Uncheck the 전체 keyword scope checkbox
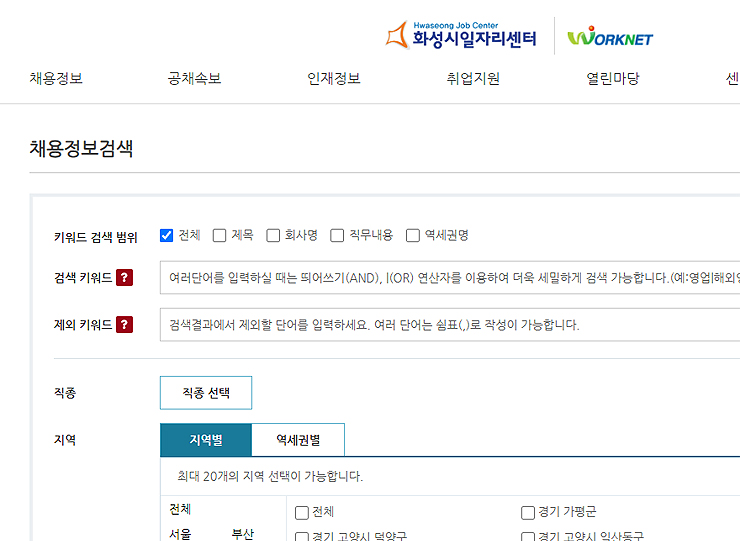The width and height of the screenshot is (740, 541). pyautogui.click(x=167, y=236)
